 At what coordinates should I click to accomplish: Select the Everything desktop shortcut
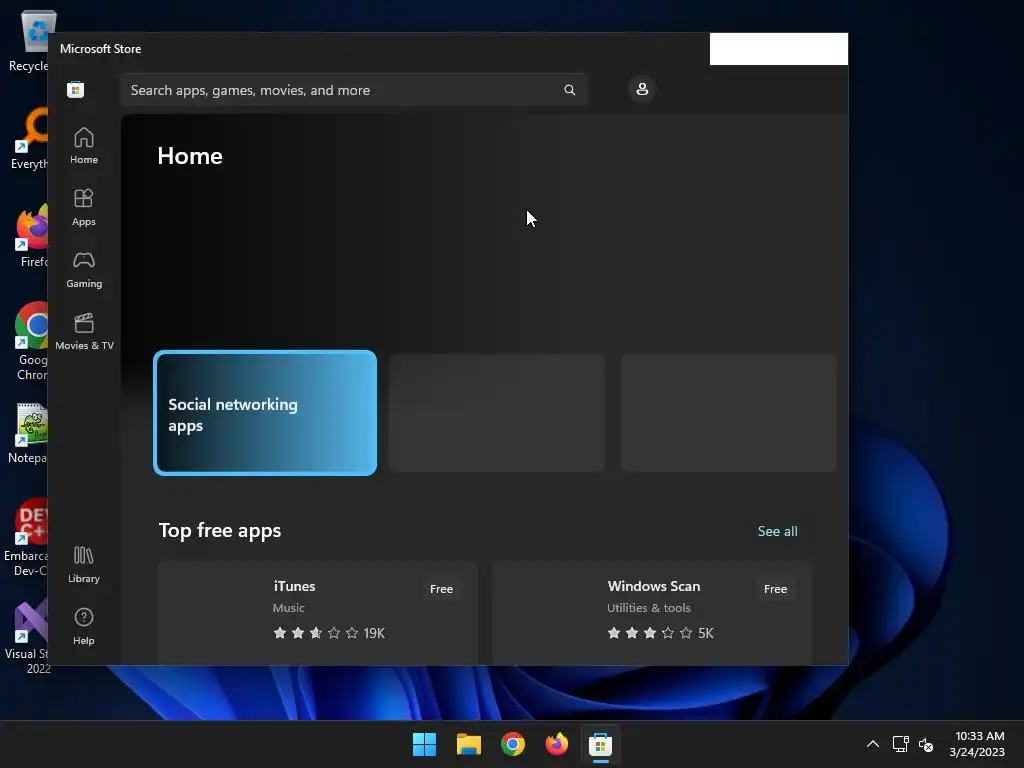coord(29,139)
